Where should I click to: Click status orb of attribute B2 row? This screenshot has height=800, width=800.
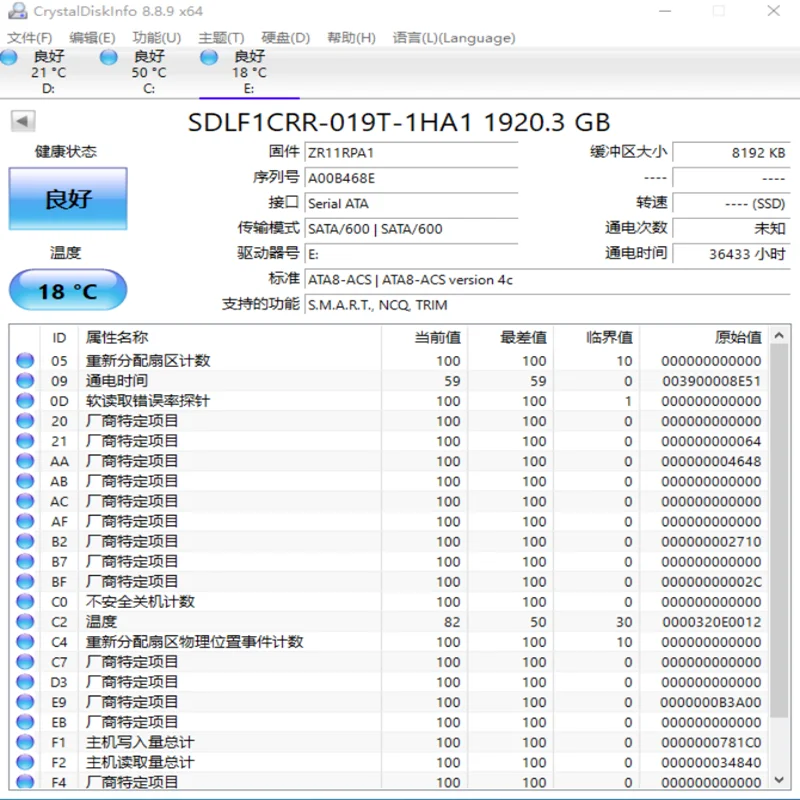click(25, 541)
